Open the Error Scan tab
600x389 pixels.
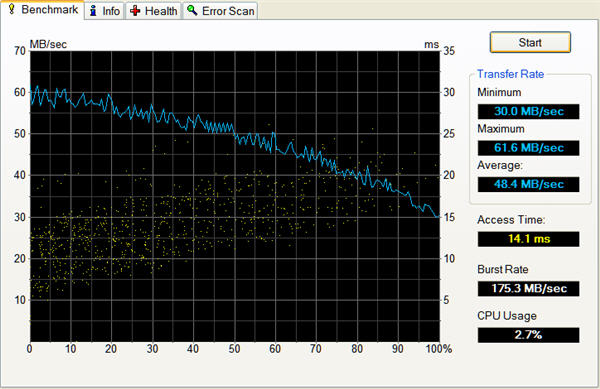pyautogui.click(x=220, y=11)
